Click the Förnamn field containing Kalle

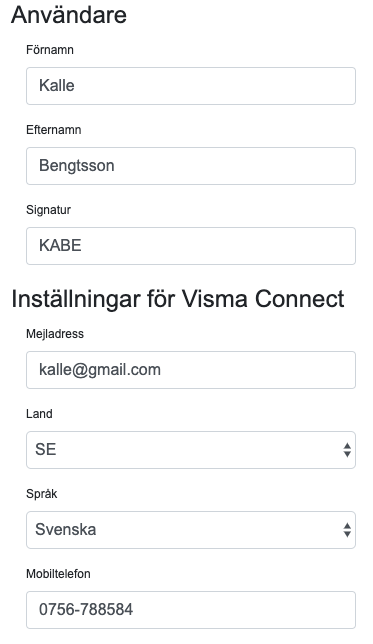pos(191,86)
